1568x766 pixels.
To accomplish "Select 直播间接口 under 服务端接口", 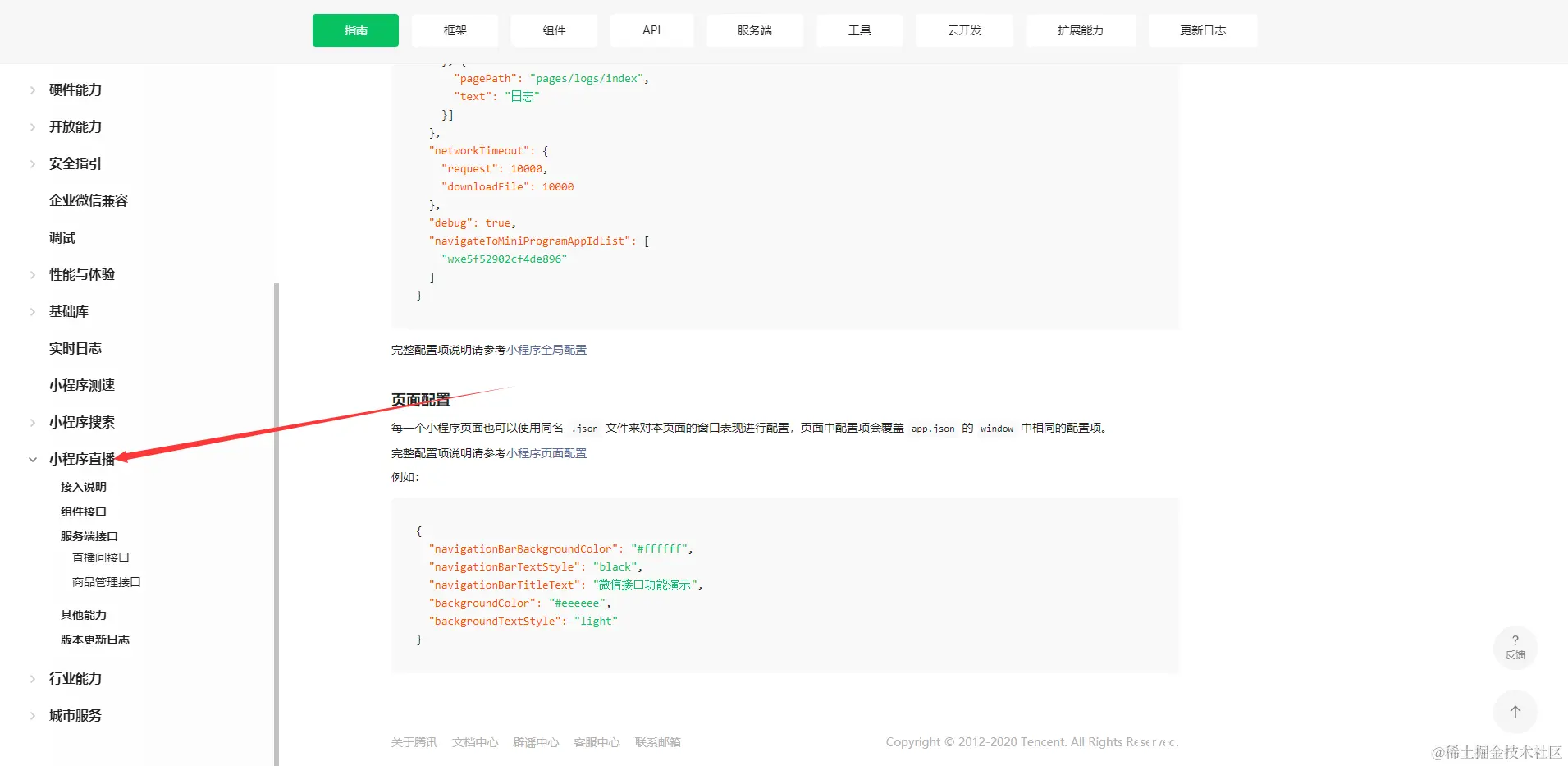I will tap(100, 557).
